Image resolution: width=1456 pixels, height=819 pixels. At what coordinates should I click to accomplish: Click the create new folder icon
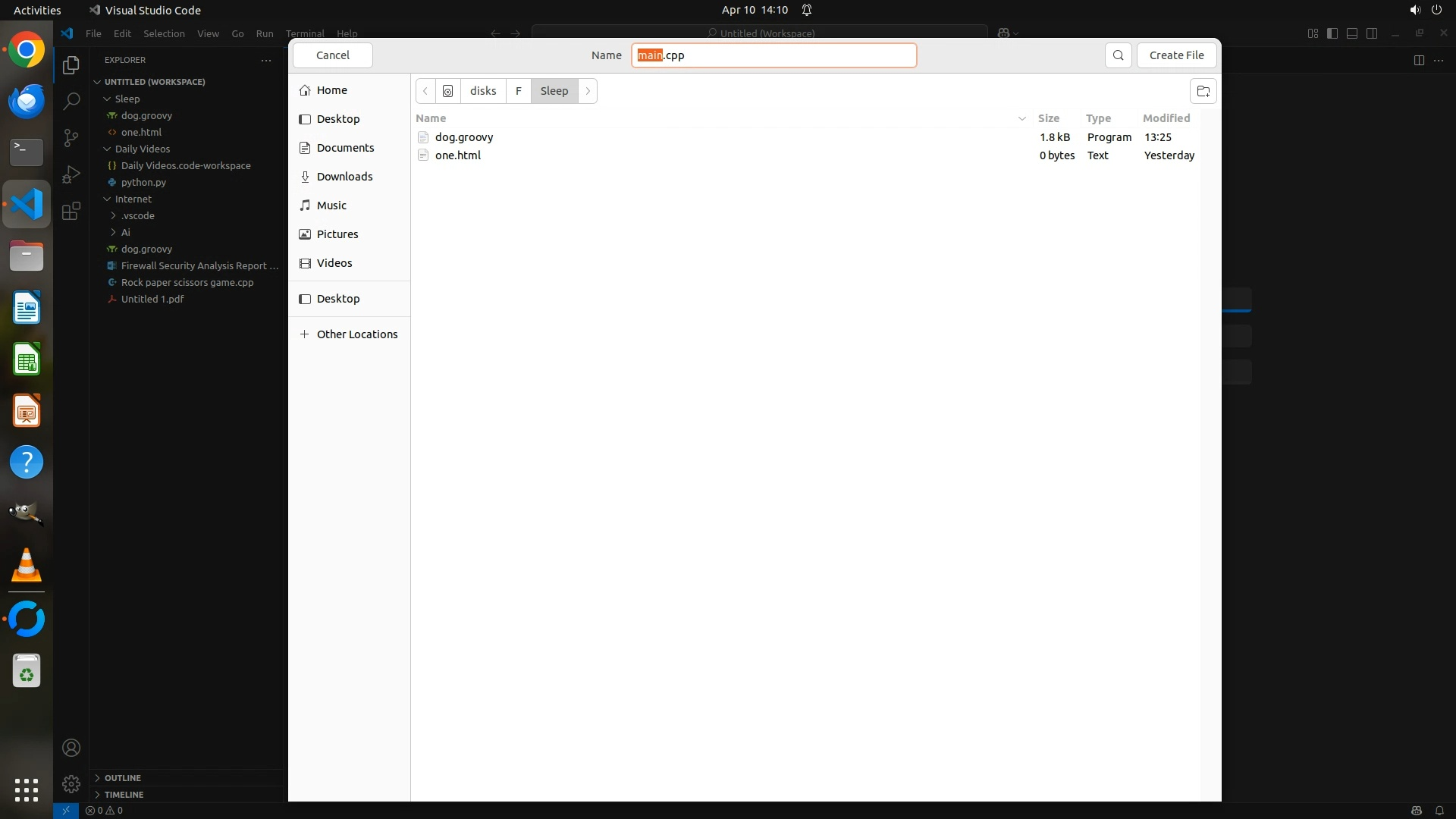[1203, 91]
